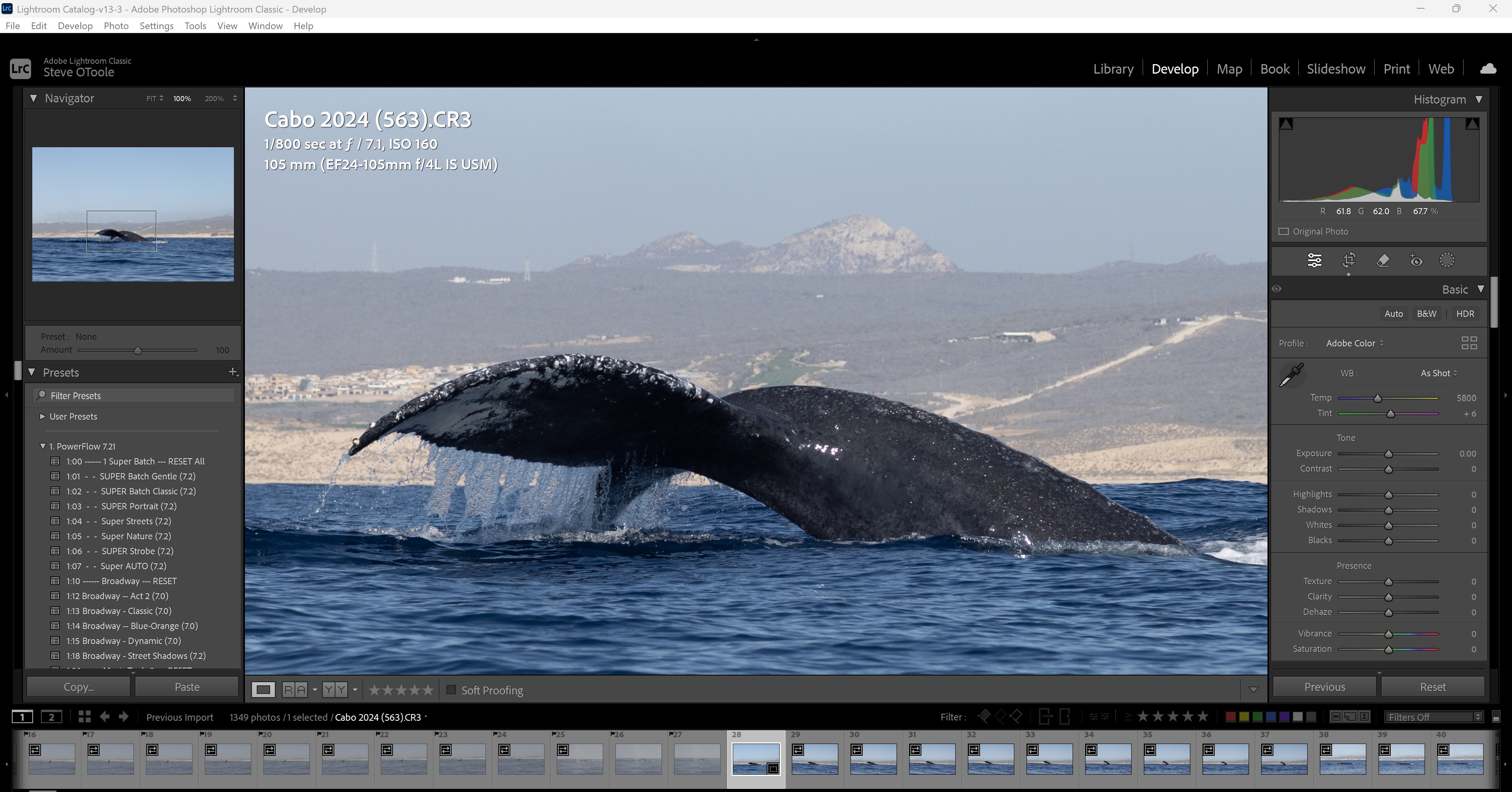Image resolution: width=1512 pixels, height=792 pixels.
Task: Pick the White Balance Selector eyedropper
Action: [1291, 375]
